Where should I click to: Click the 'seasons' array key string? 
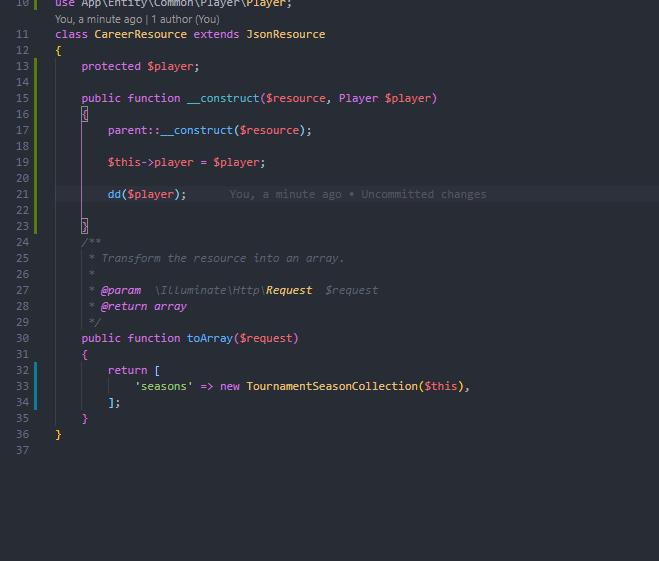(163, 386)
